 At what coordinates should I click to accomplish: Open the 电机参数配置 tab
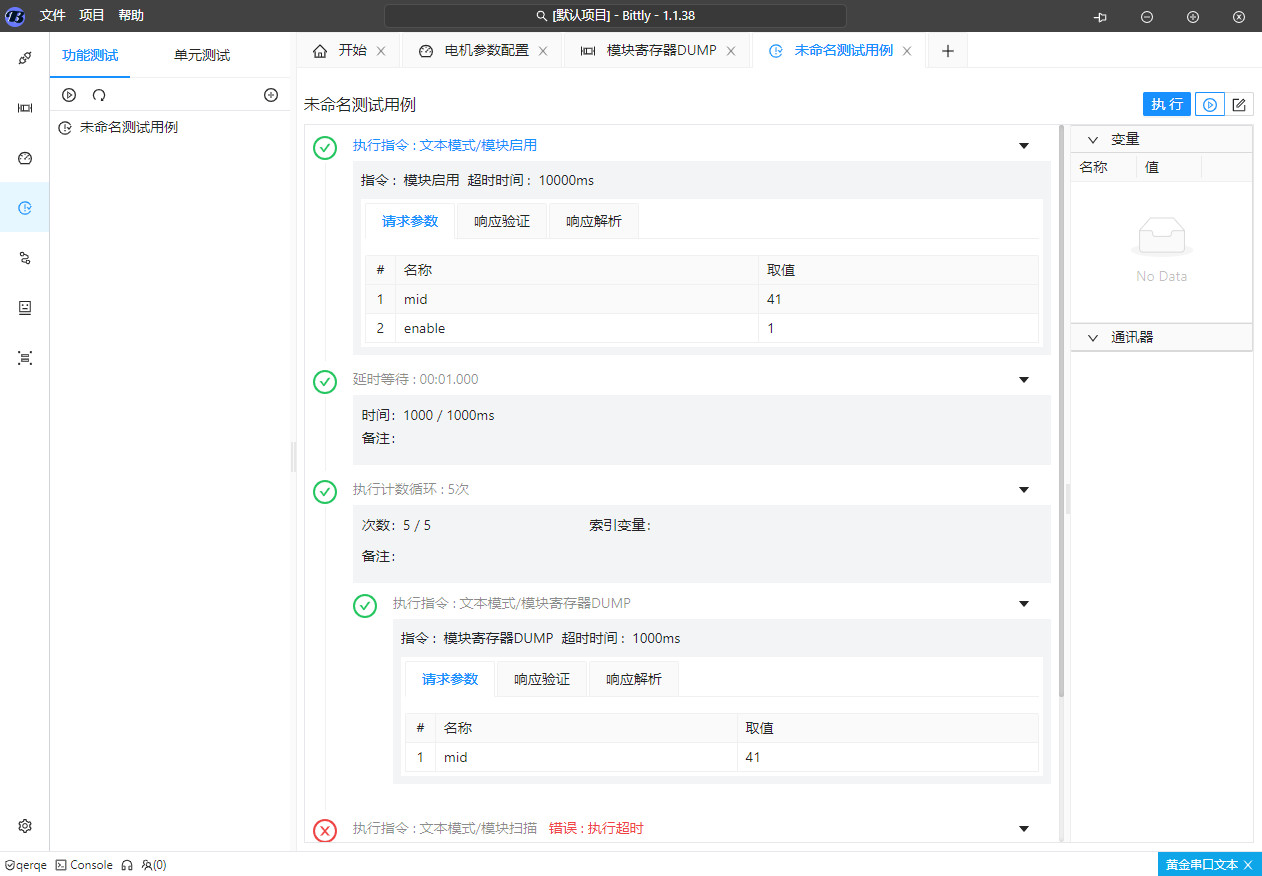pyautogui.click(x=486, y=51)
